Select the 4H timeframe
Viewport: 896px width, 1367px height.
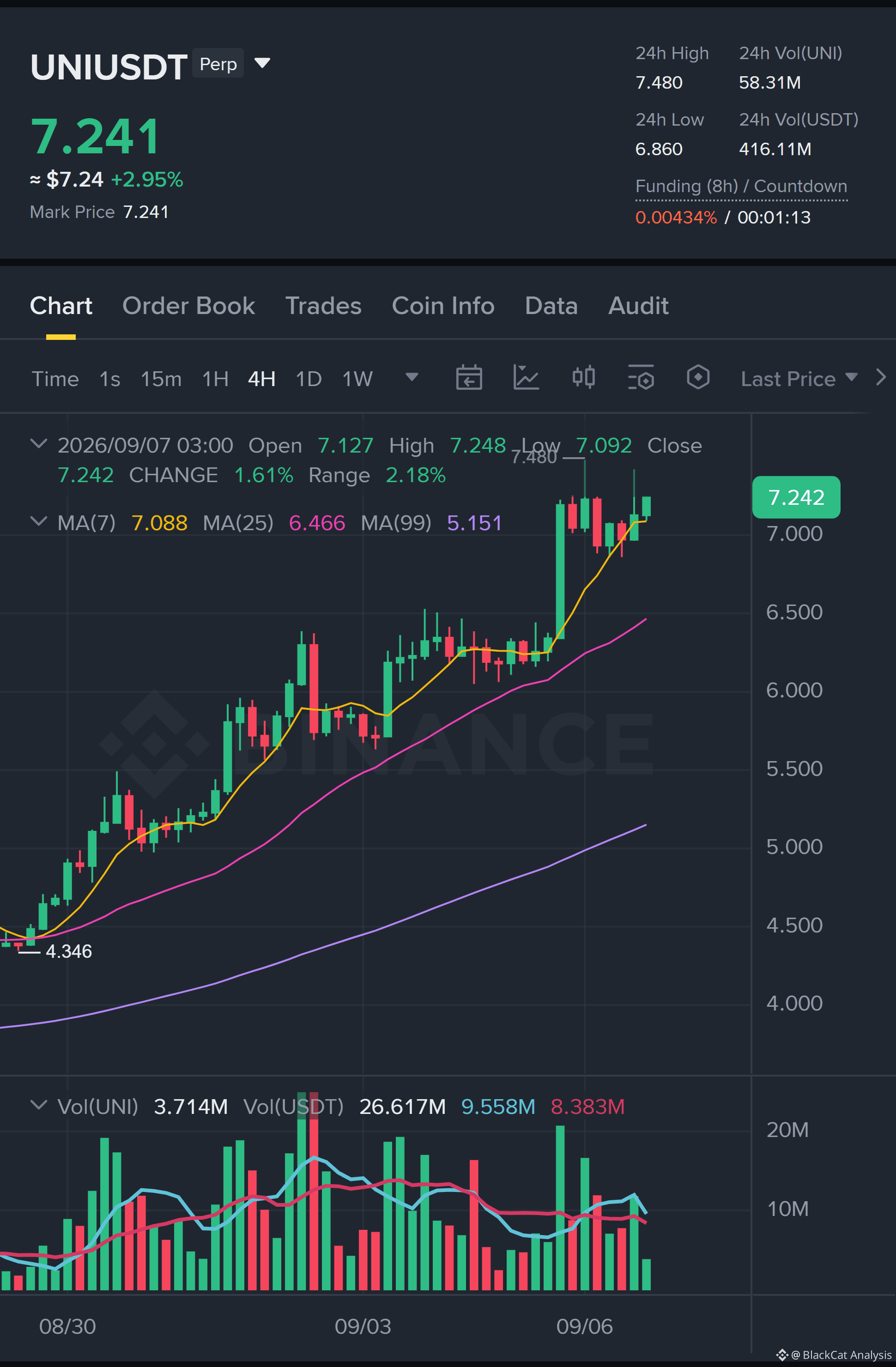(261, 379)
